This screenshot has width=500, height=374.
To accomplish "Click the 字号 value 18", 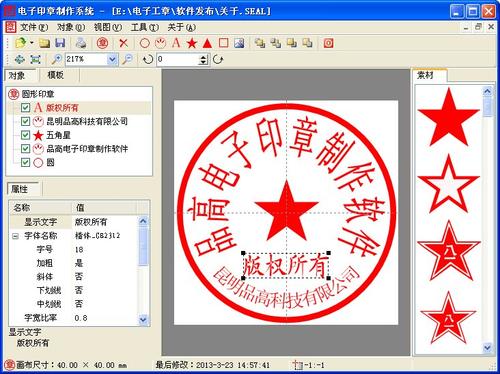I will 79,250.
